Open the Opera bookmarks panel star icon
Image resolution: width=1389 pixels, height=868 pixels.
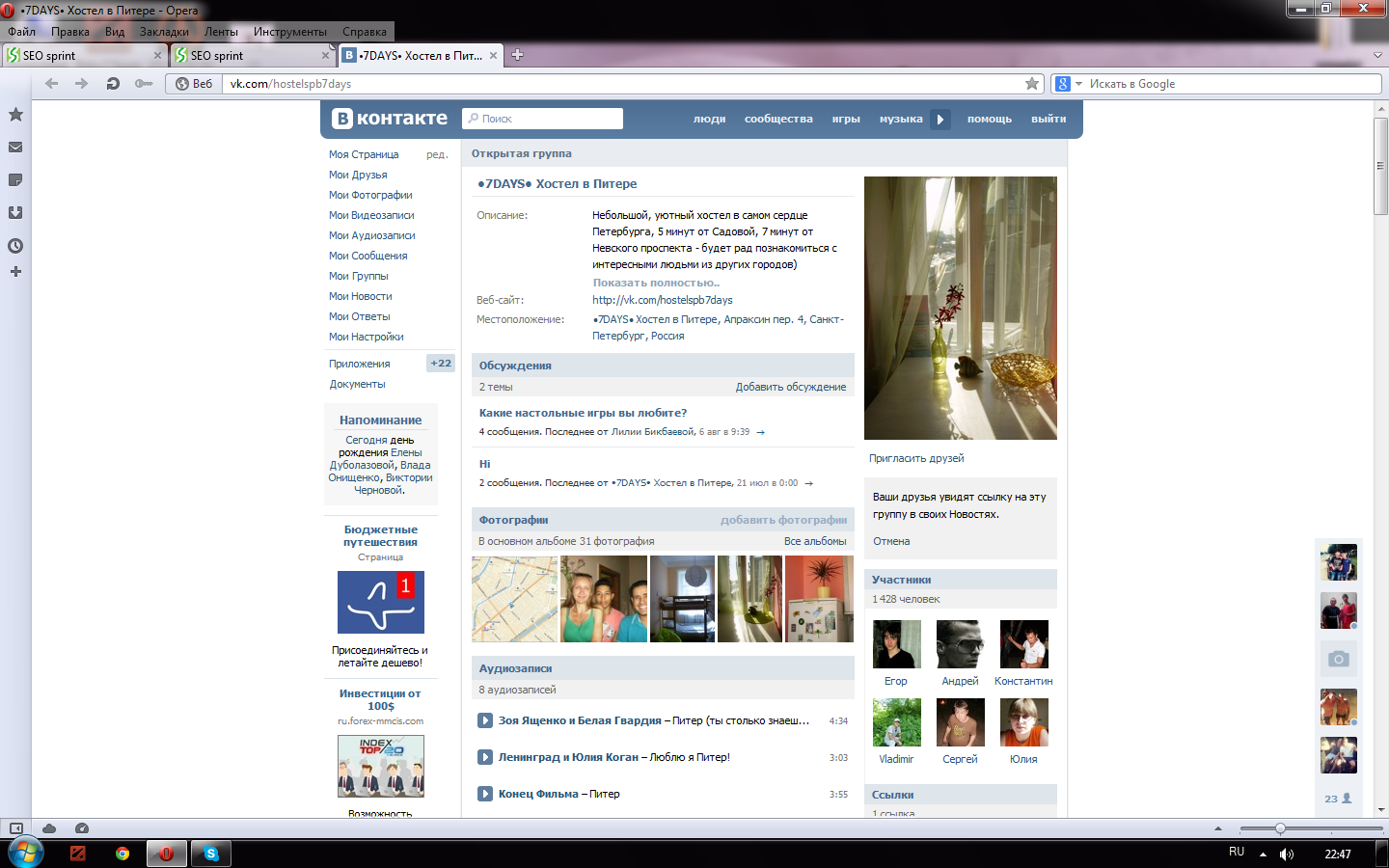pyautogui.click(x=15, y=115)
